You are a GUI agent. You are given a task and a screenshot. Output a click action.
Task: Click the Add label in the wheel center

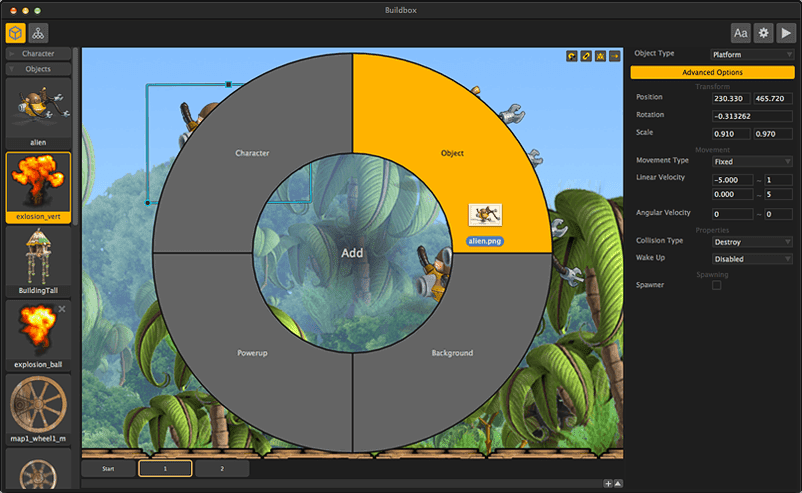(352, 253)
